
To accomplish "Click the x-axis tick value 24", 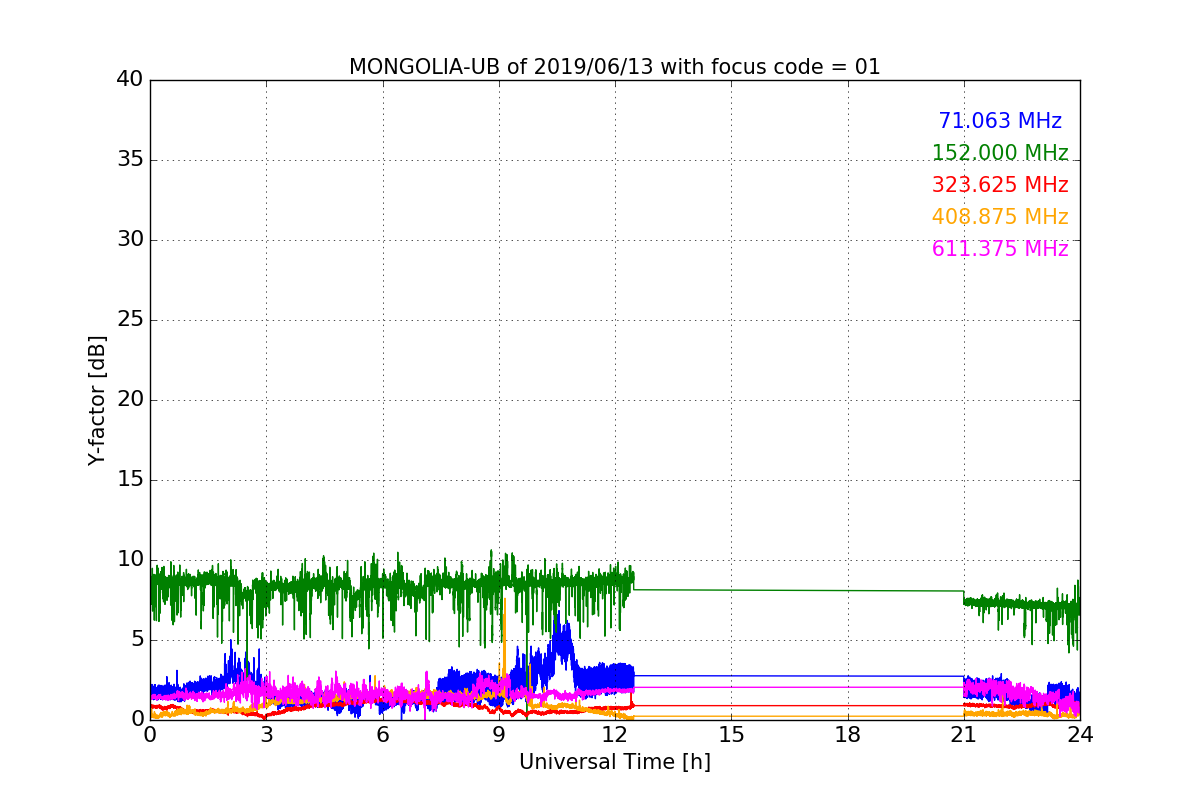I will 1080,734.
